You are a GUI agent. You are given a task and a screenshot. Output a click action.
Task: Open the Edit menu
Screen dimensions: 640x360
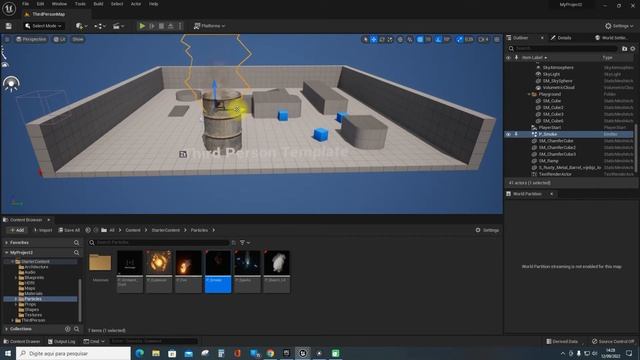tap(40, 4)
